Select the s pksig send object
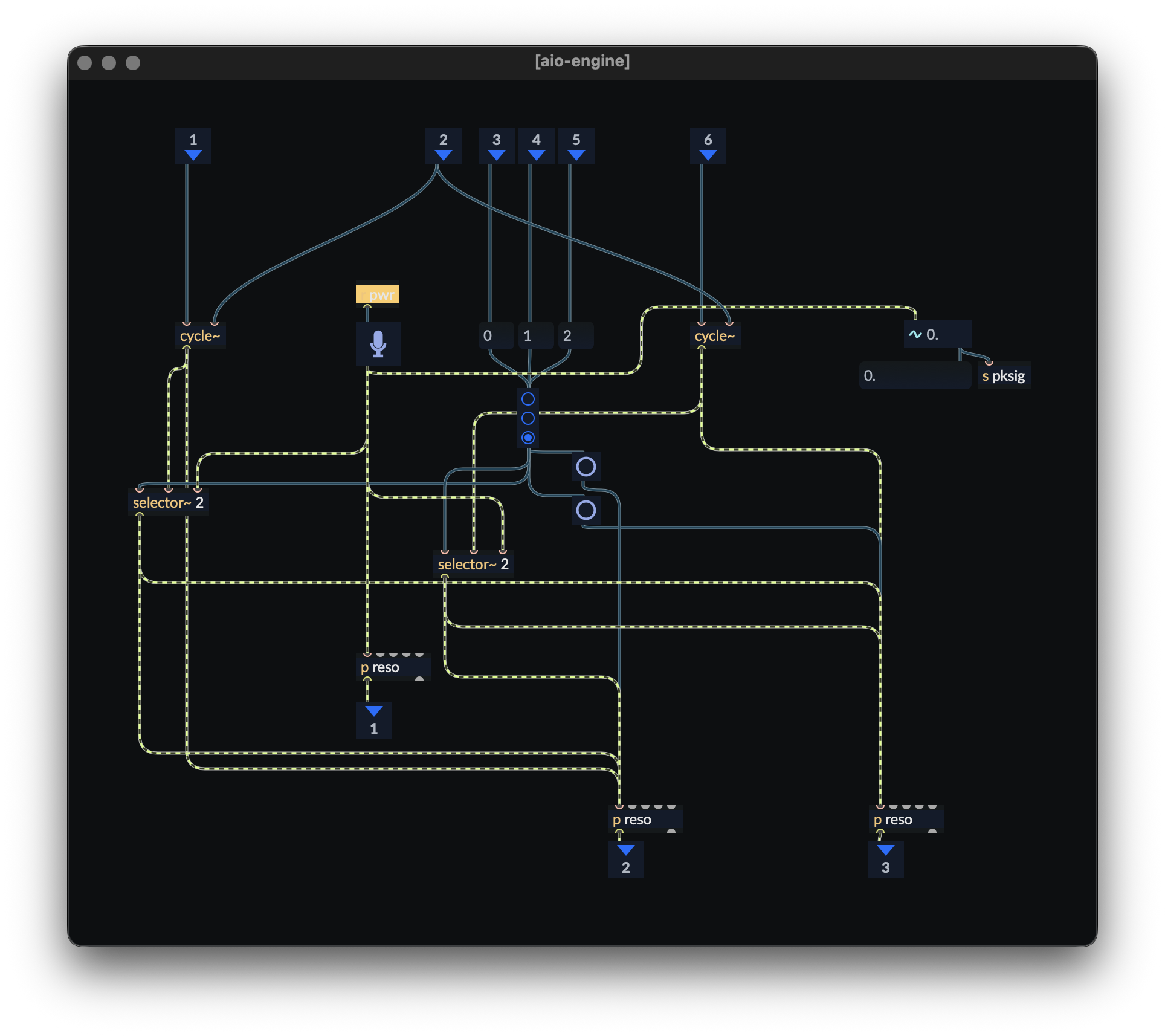Image resolution: width=1165 pixels, height=1036 pixels. (1004, 376)
